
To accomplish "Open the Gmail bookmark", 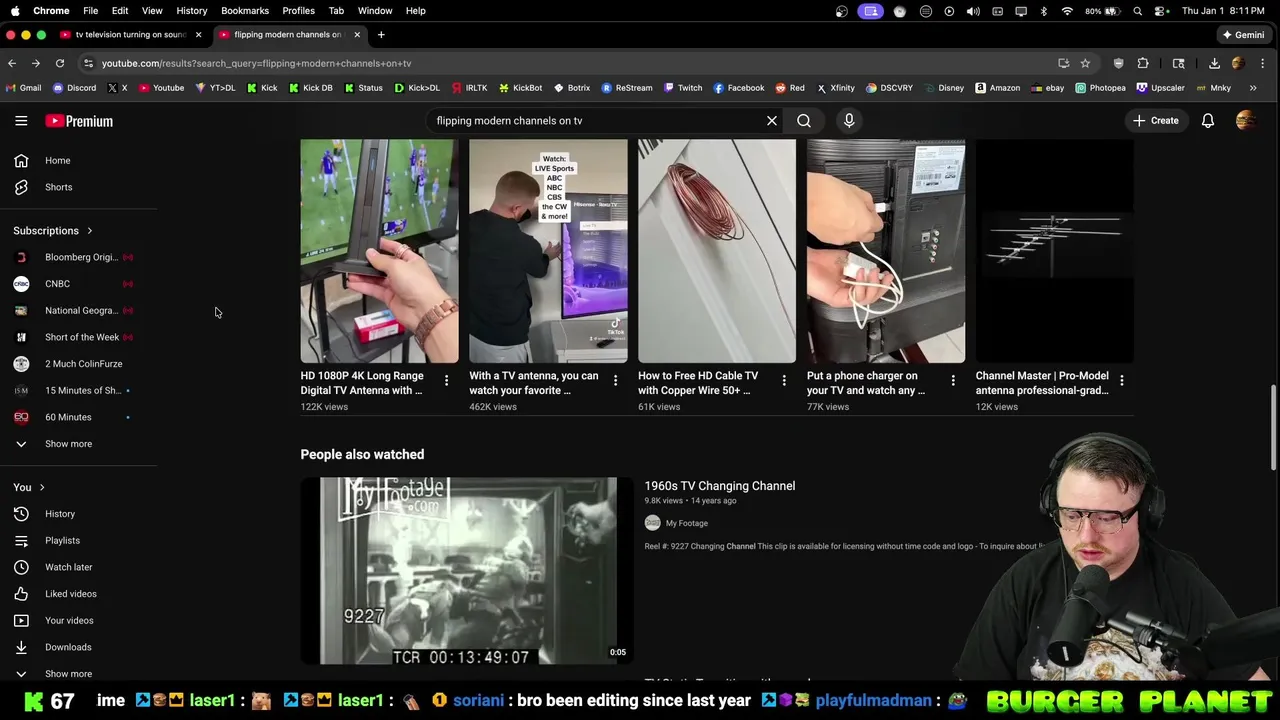I will [23, 88].
